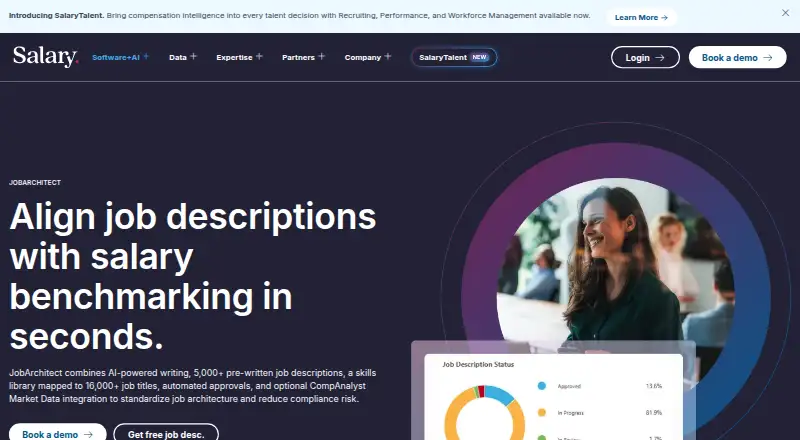
Task: Click the blue Approved legend dot
Action: pyautogui.click(x=542, y=386)
